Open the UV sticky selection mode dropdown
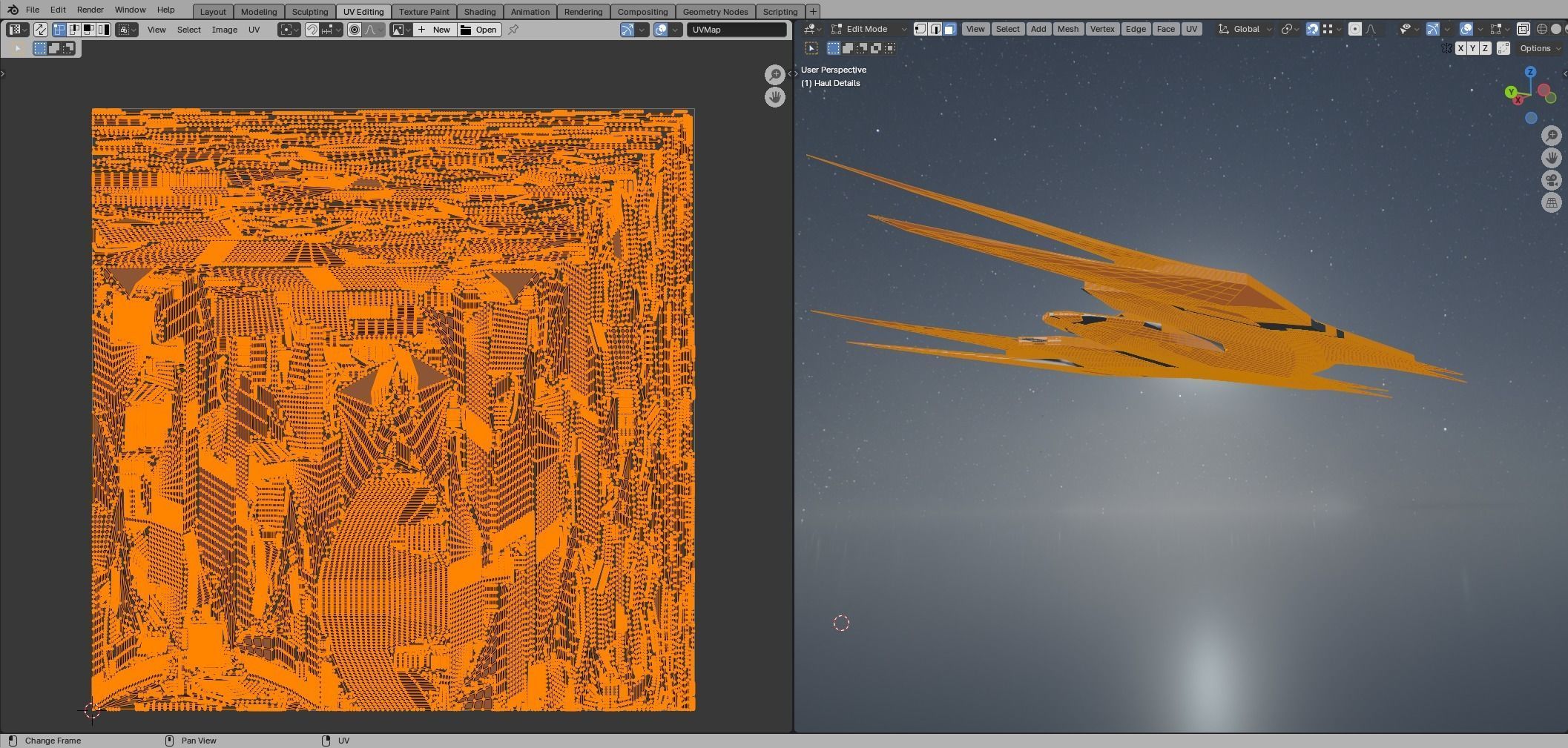 pos(127,30)
